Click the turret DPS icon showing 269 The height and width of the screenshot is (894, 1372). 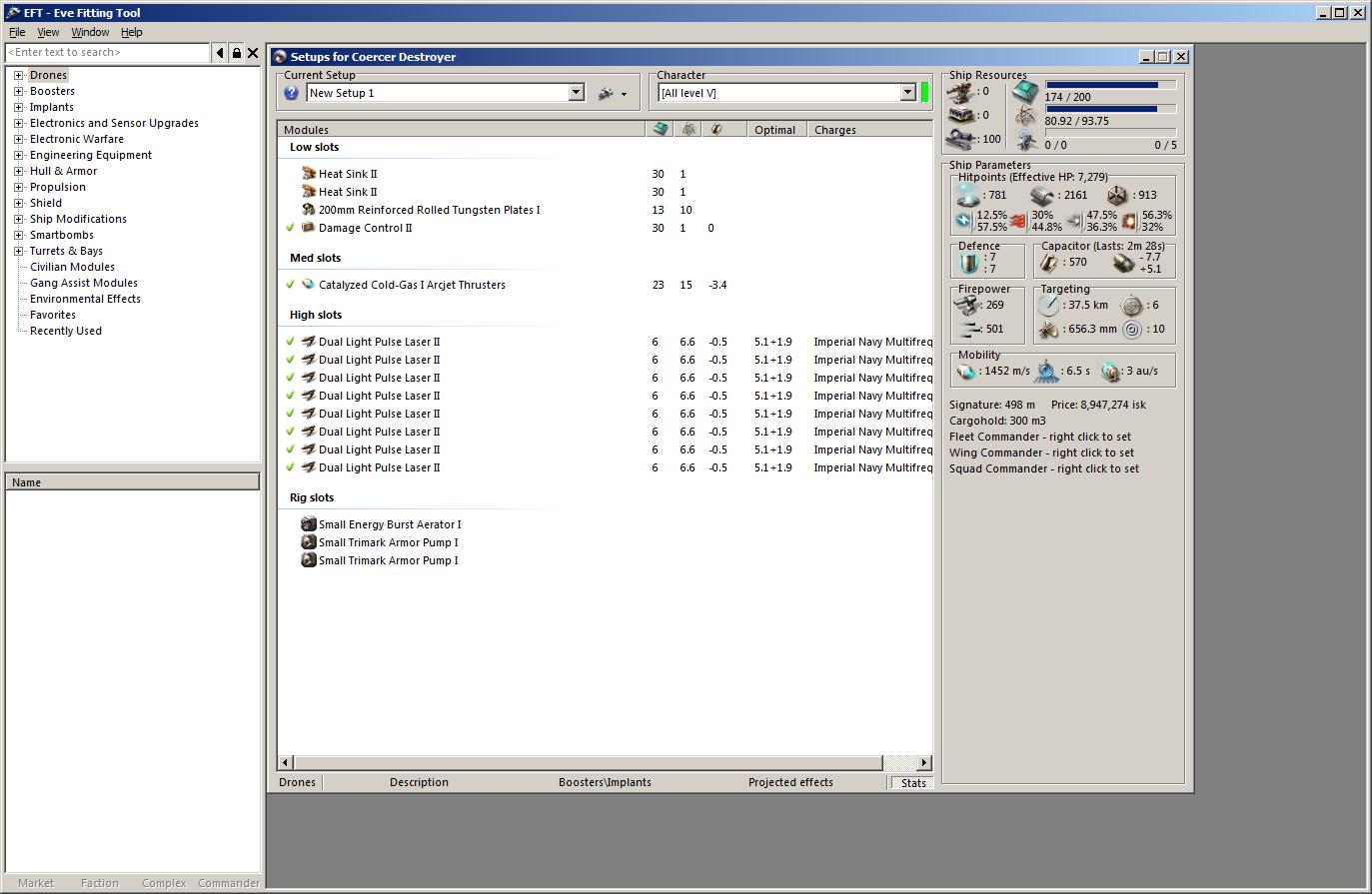(x=967, y=305)
